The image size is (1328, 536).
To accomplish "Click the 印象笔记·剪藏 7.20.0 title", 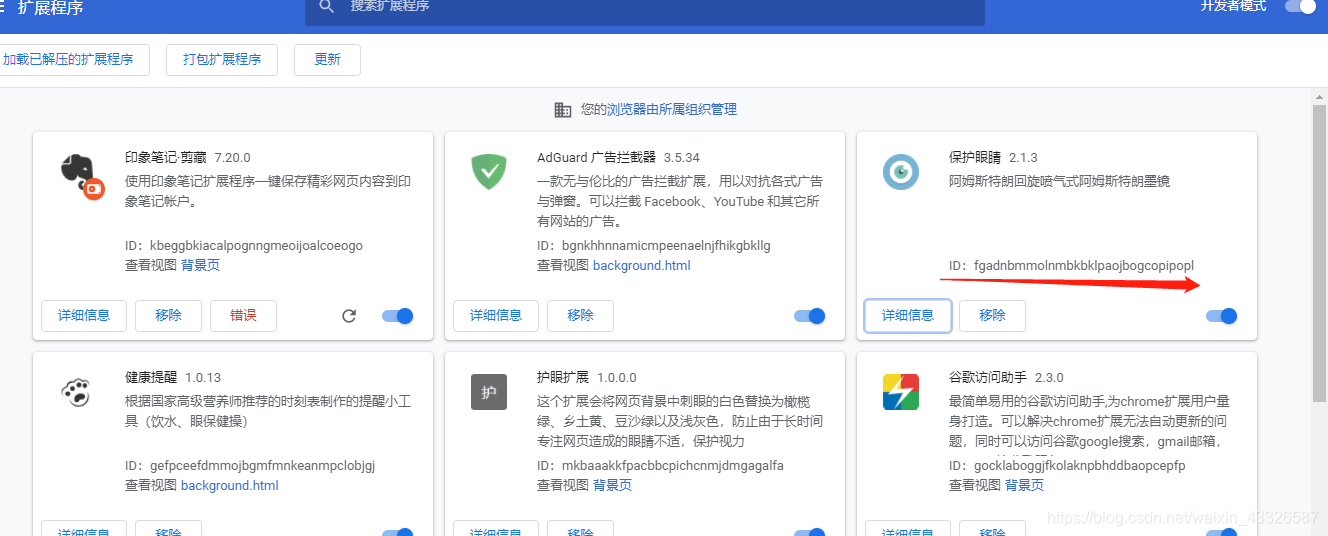I will [187, 158].
